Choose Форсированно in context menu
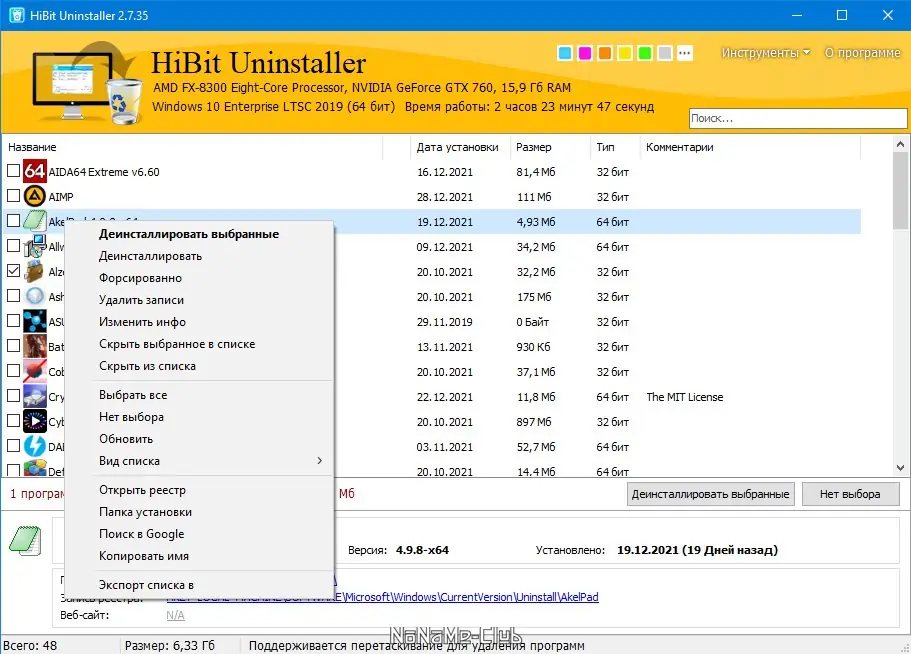This screenshot has height=654, width=911. 199,278
